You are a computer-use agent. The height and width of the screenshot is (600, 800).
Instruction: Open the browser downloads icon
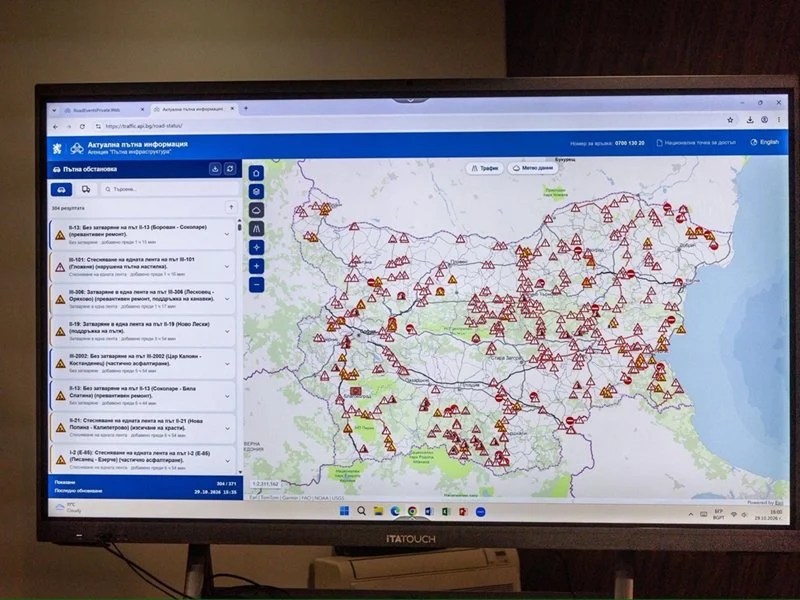click(750, 120)
